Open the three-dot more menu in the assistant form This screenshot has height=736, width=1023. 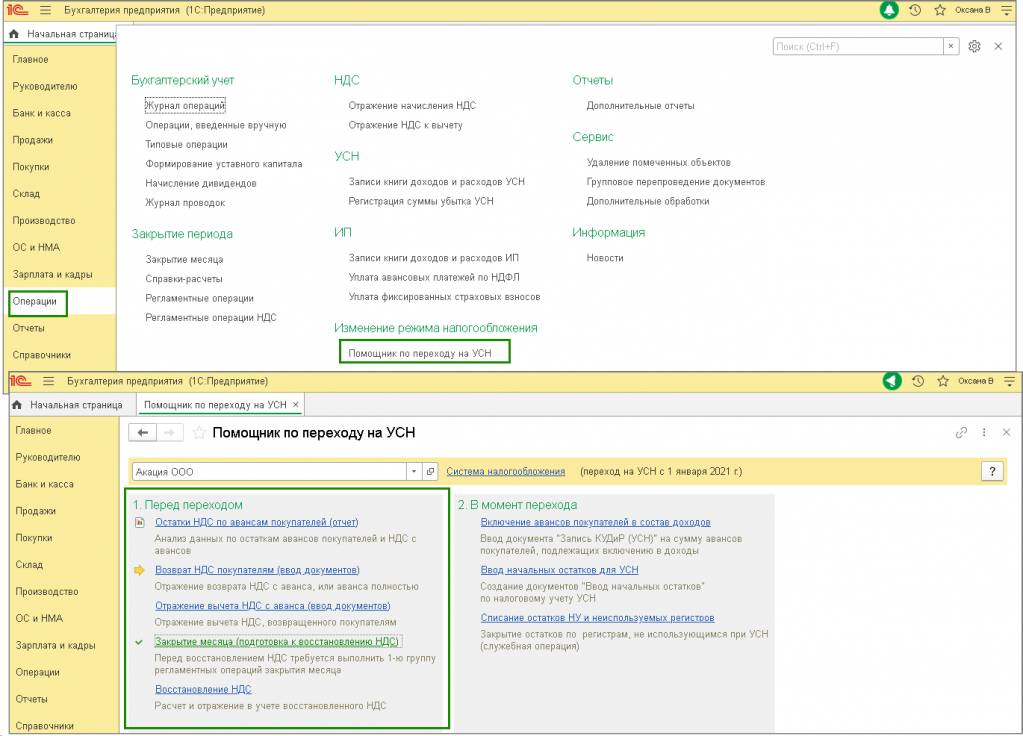[984, 433]
